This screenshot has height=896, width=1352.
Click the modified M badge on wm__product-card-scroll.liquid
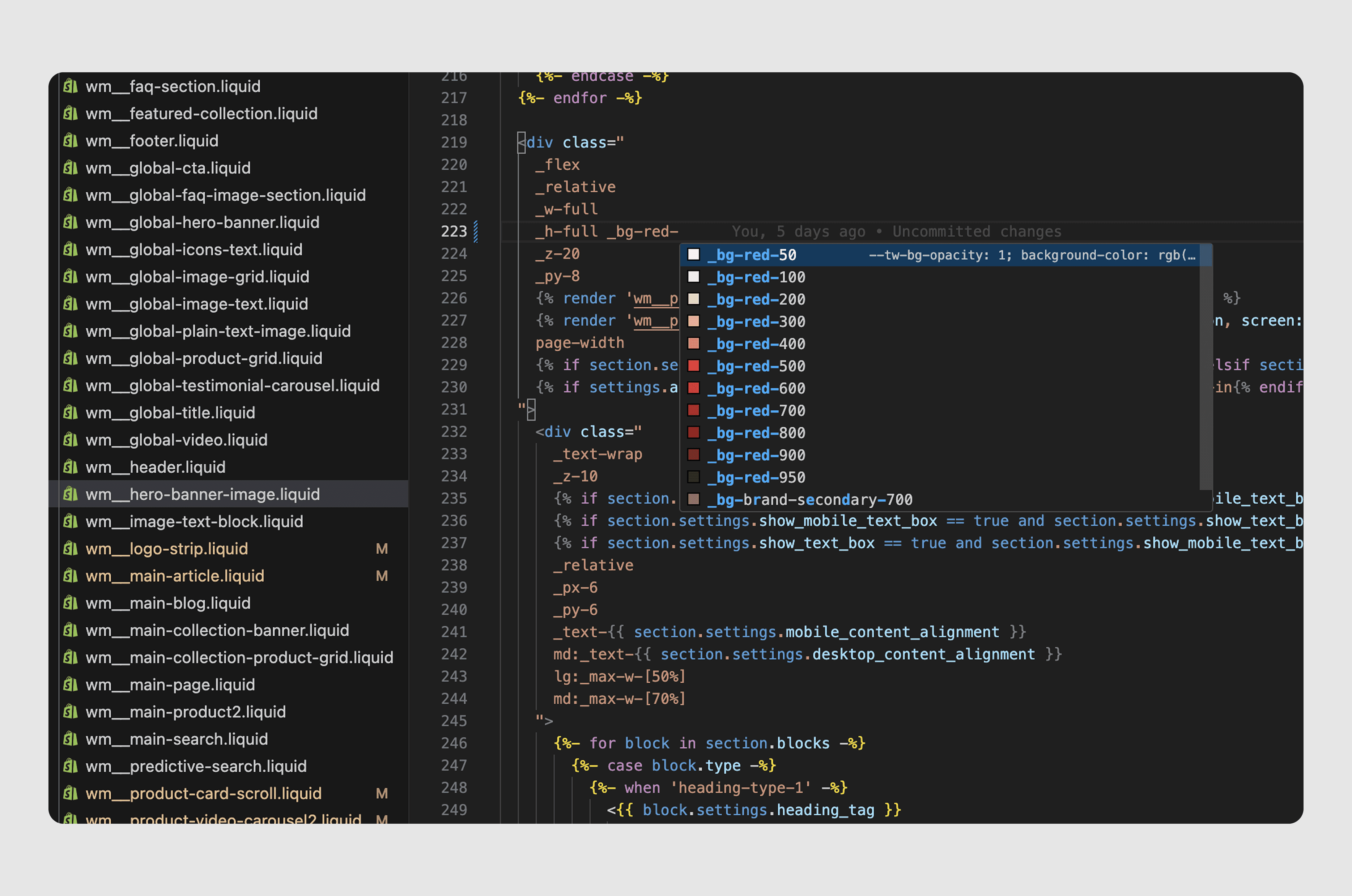382,794
